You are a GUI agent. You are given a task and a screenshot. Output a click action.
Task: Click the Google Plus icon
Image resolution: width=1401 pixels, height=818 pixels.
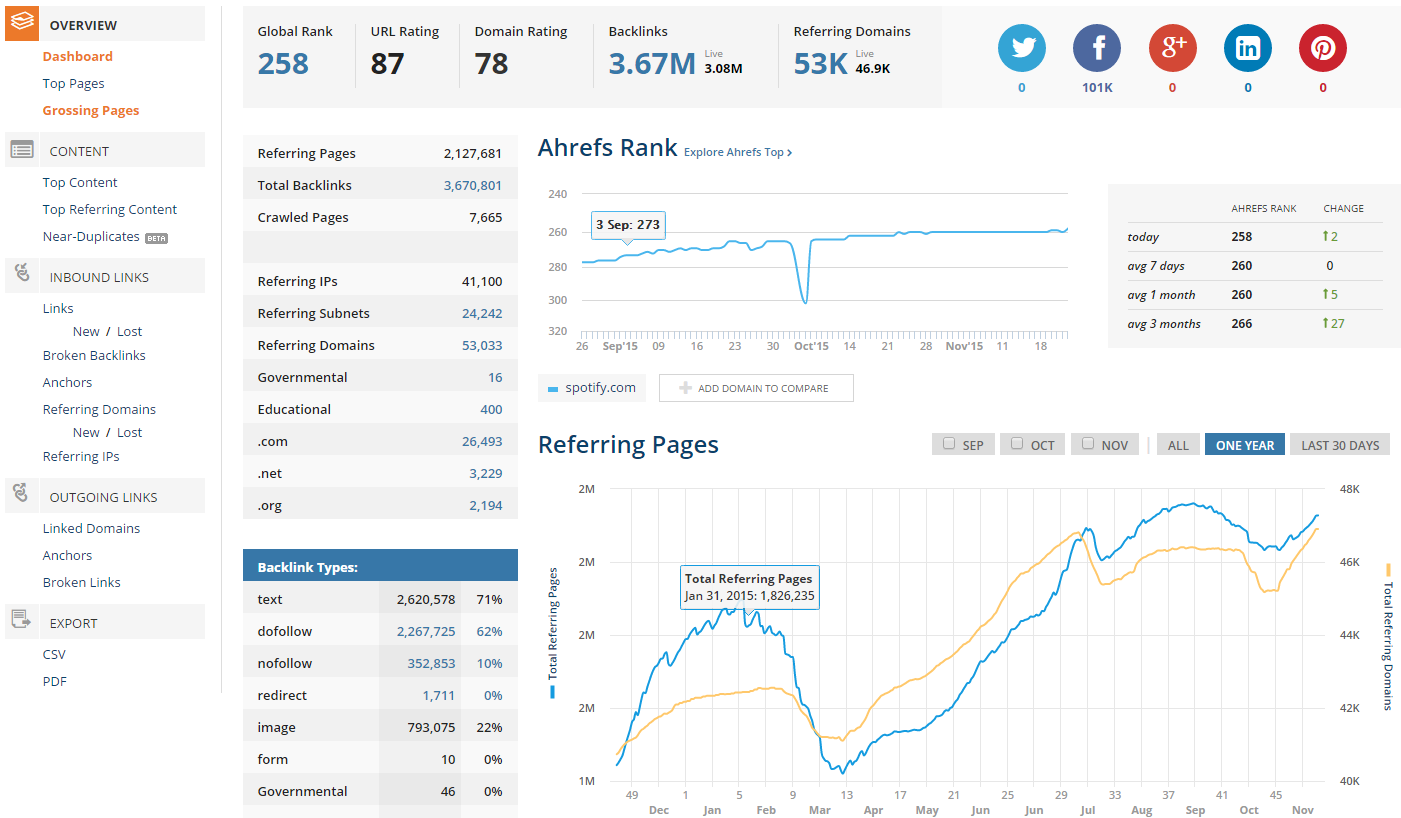[1172, 48]
